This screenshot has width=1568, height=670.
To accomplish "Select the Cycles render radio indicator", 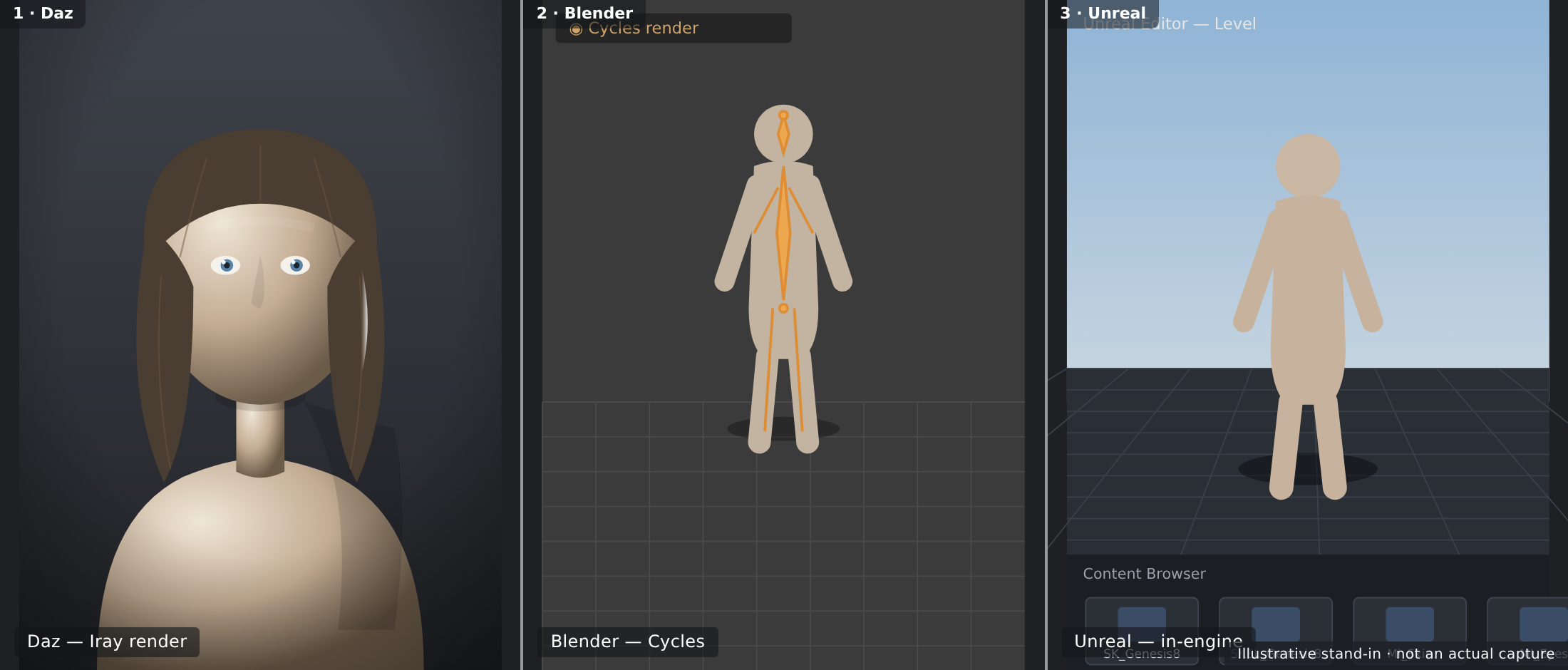I will pyautogui.click(x=576, y=29).
